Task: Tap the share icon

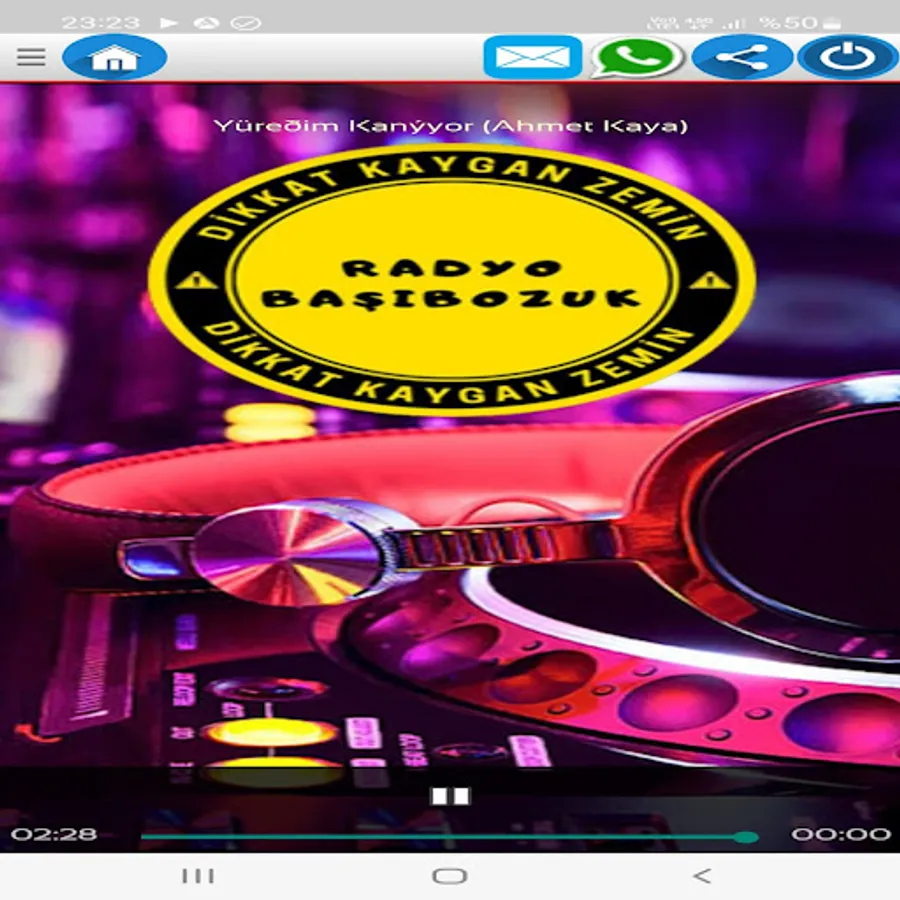Action: (743, 57)
